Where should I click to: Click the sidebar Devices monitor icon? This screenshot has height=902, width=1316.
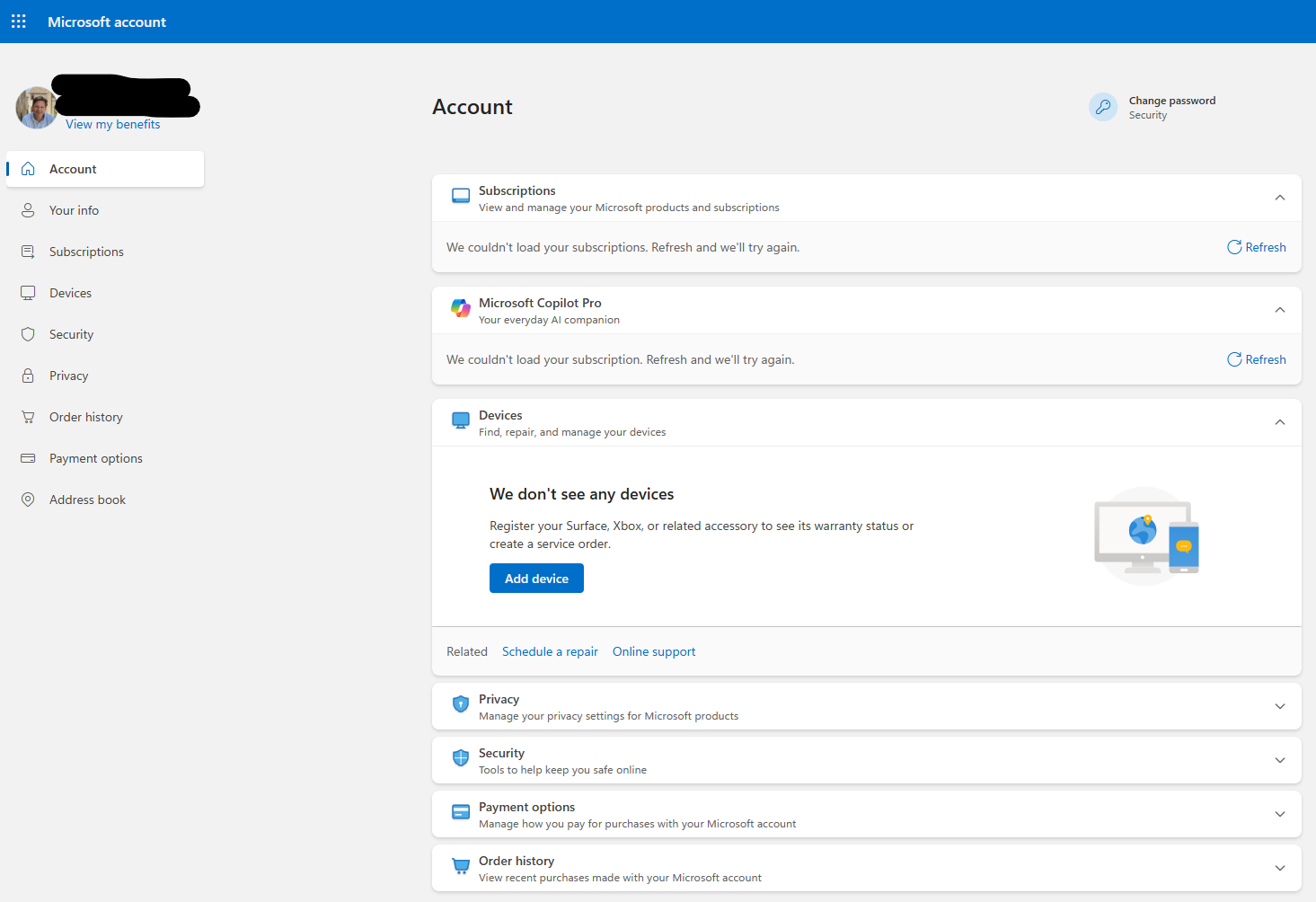tap(28, 293)
